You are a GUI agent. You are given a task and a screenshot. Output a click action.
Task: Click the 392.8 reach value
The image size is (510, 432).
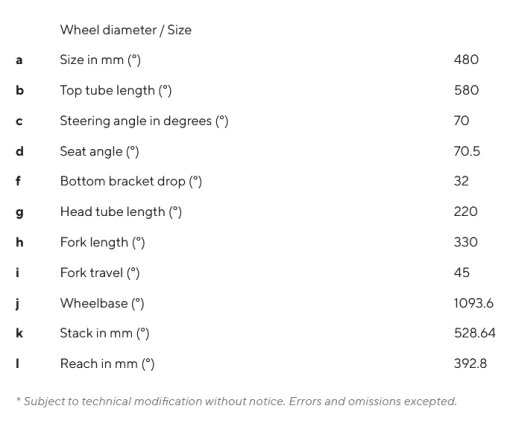coord(470,363)
